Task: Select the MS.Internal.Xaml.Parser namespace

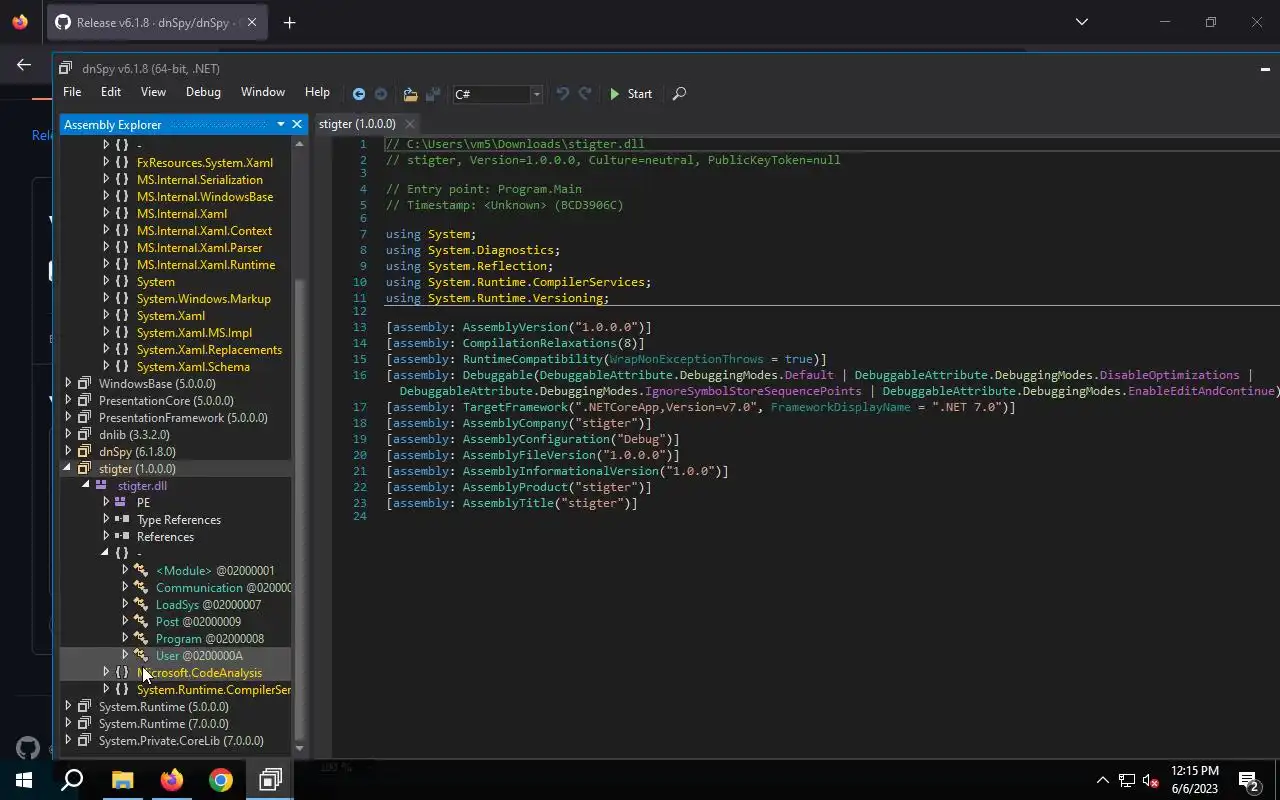Action: [199, 247]
